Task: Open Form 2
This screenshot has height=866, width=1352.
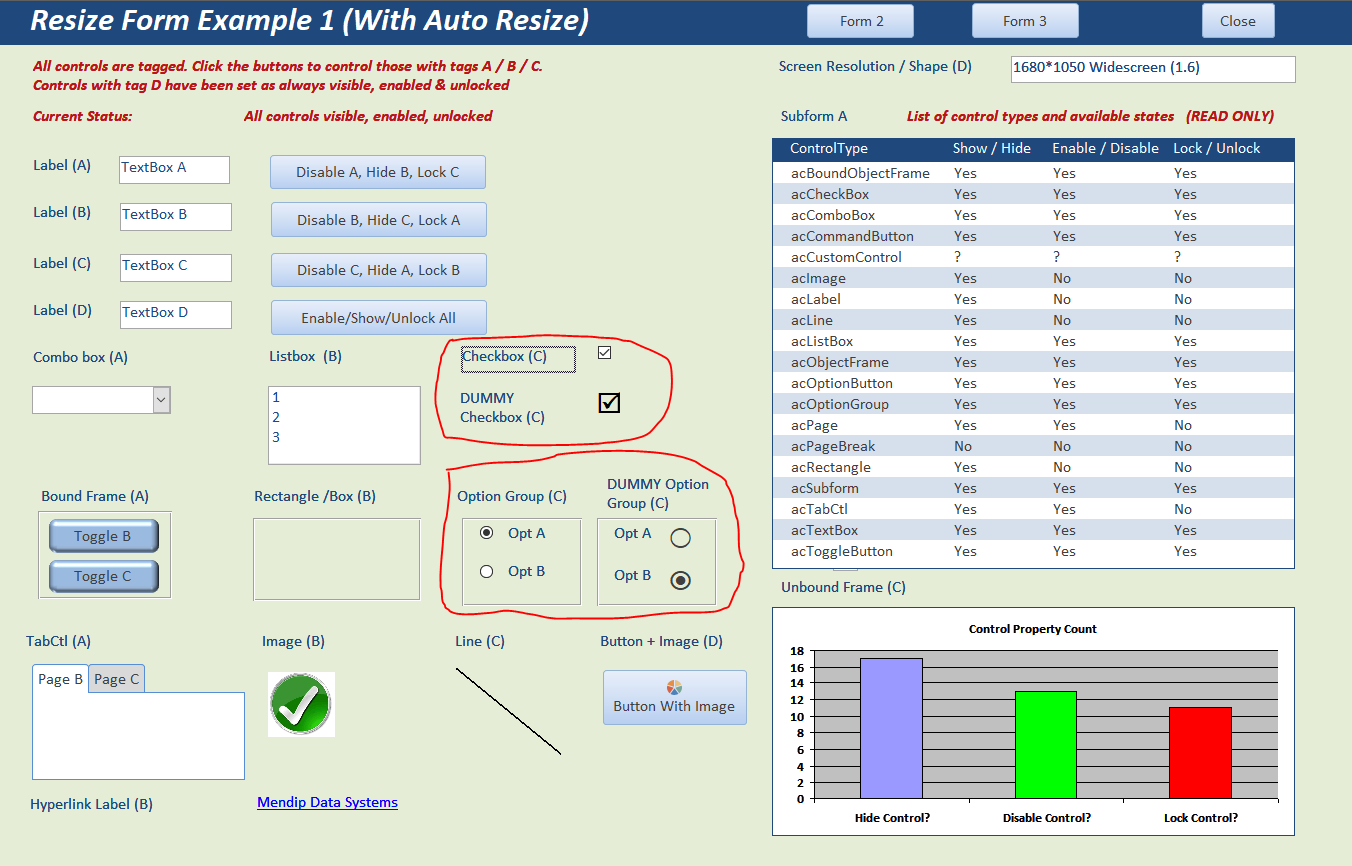Action: pos(861,21)
